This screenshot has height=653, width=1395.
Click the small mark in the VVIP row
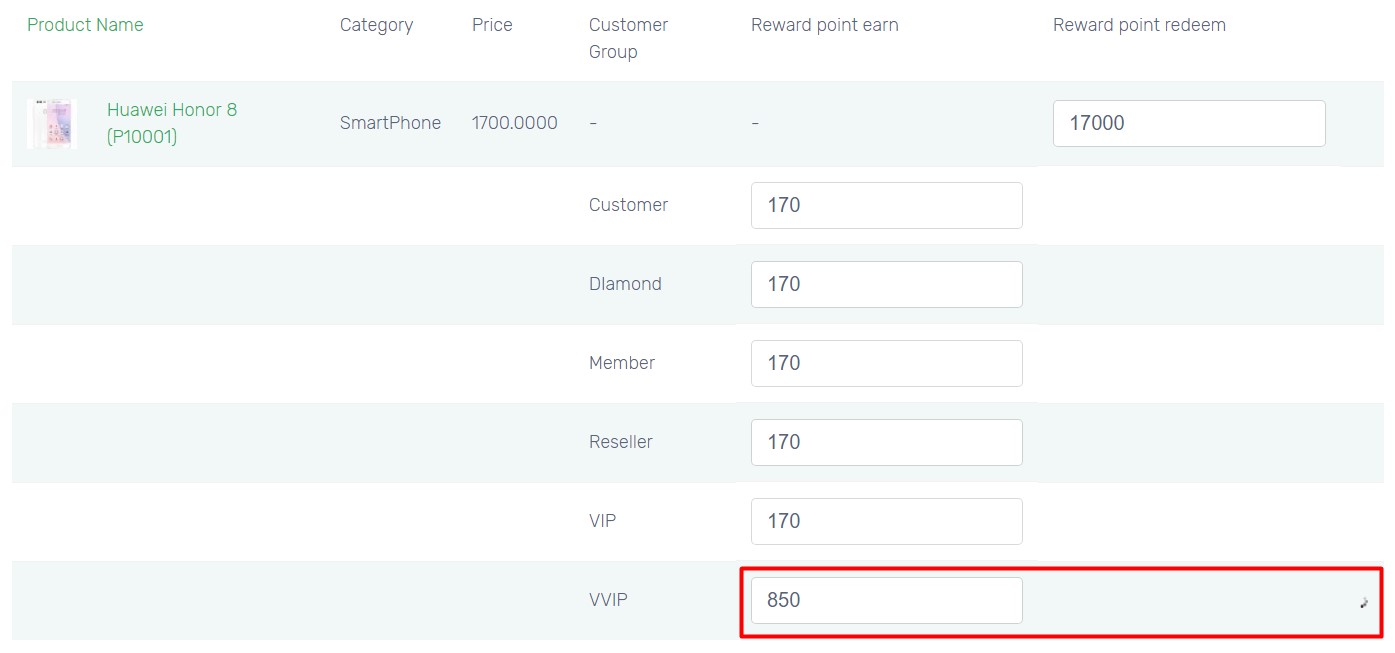pyautogui.click(x=1363, y=602)
